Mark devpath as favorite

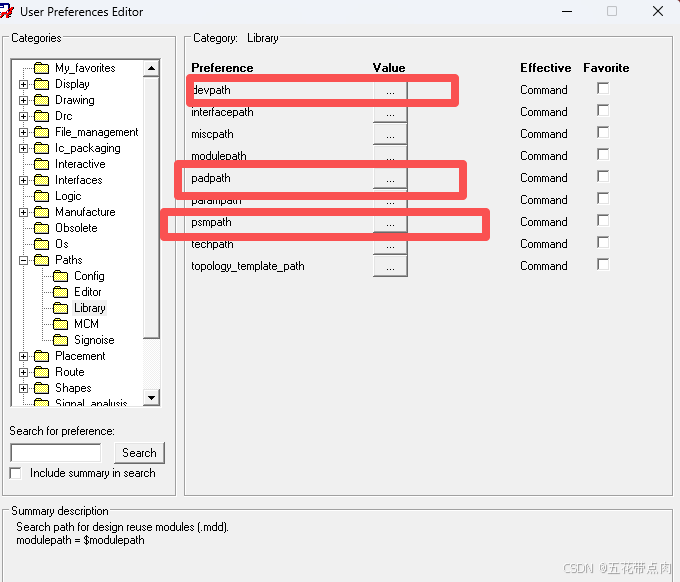(x=603, y=88)
